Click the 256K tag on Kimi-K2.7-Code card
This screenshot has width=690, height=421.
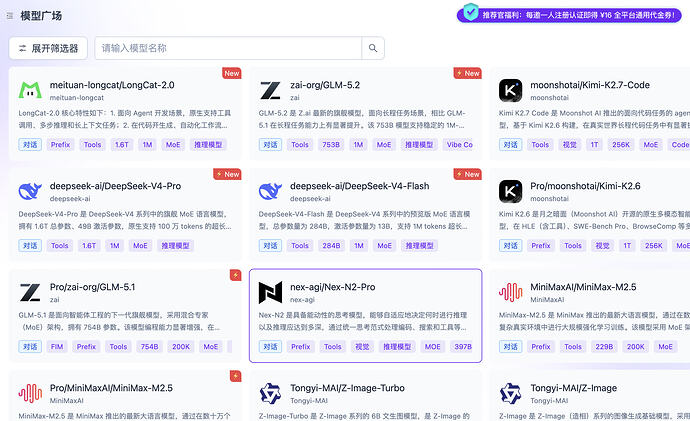(x=621, y=145)
